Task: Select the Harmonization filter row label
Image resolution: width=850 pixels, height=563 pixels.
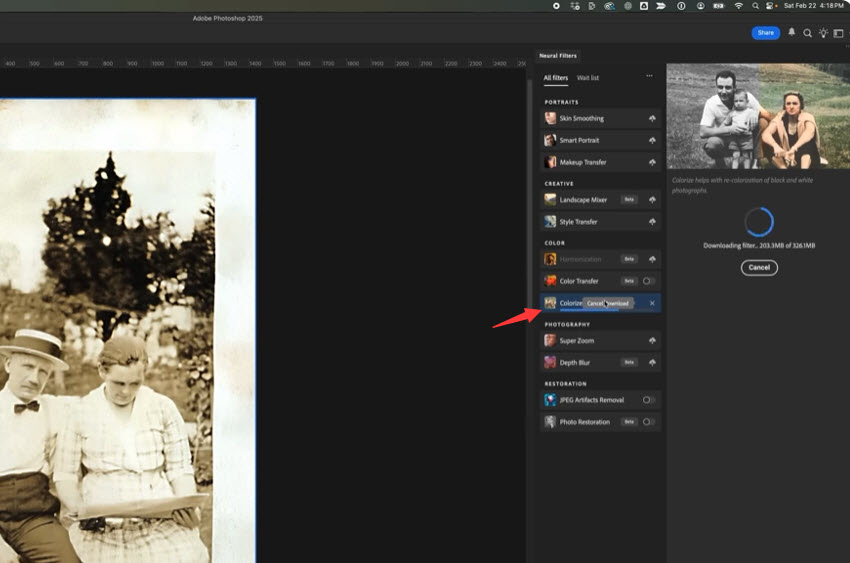Action: pyautogui.click(x=580, y=259)
